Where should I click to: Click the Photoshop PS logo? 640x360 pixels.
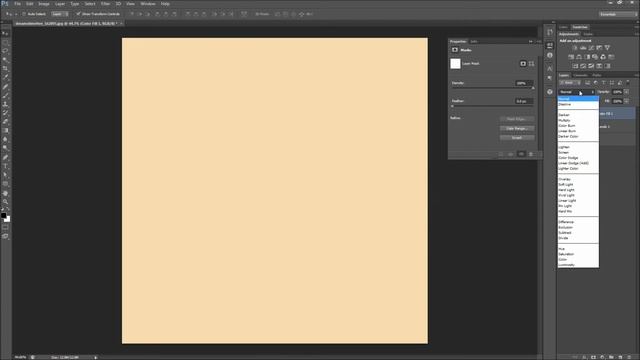(x=5, y=3)
